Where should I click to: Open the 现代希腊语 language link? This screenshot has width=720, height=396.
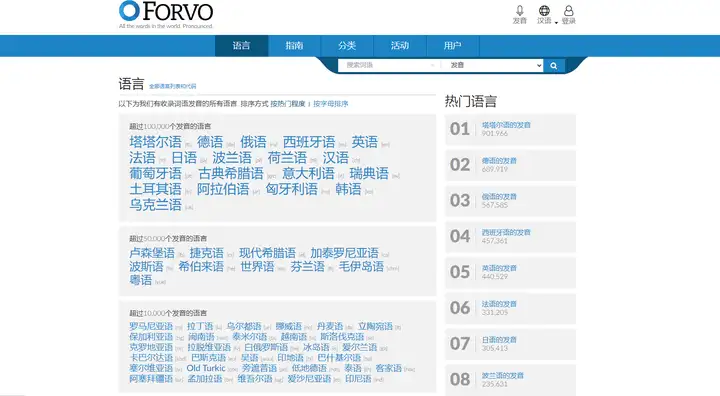click(x=267, y=253)
